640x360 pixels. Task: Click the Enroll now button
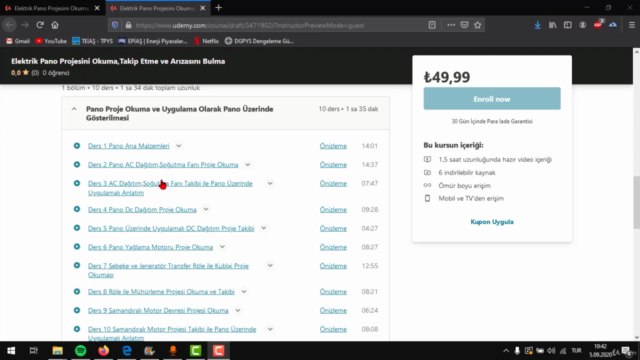pyautogui.click(x=492, y=98)
